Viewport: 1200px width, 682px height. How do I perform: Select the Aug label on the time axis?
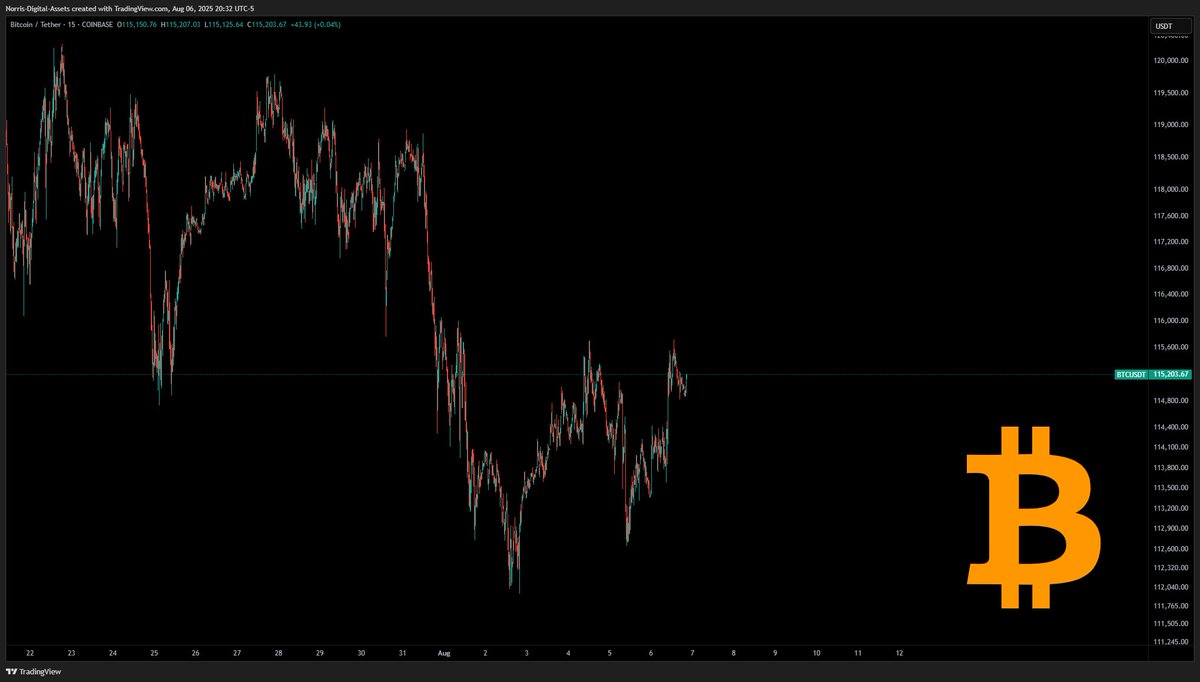coord(443,652)
